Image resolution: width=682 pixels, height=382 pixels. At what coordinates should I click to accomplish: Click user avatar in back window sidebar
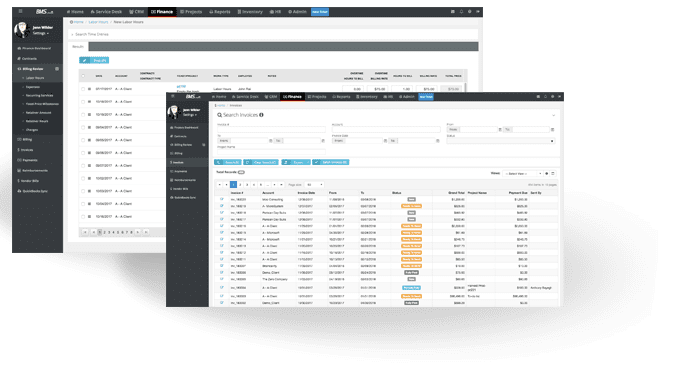coord(22,30)
